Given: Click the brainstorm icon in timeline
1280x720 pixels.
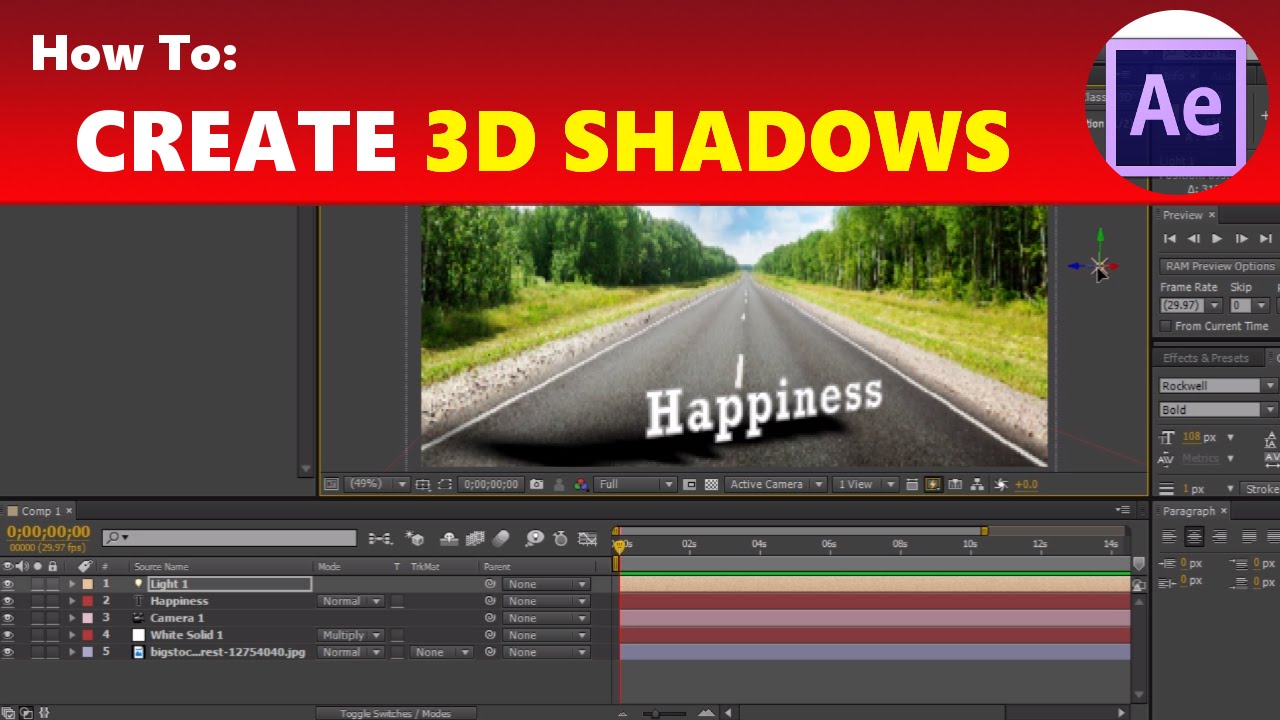Looking at the screenshot, I should click(x=534, y=538).
